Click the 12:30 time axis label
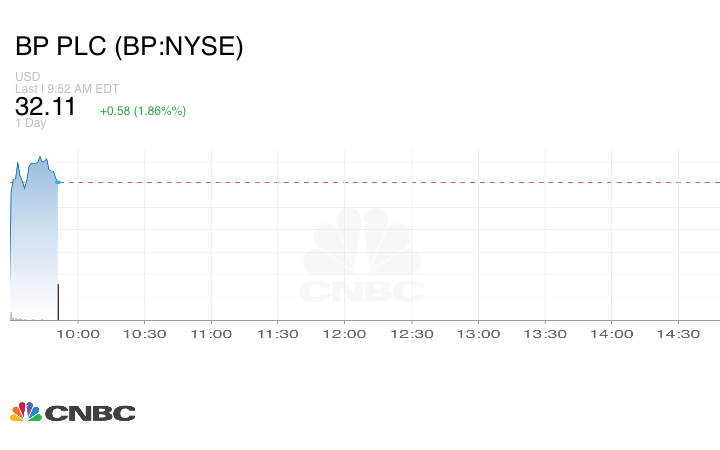The image size is (720, 450). pos(412,334)
